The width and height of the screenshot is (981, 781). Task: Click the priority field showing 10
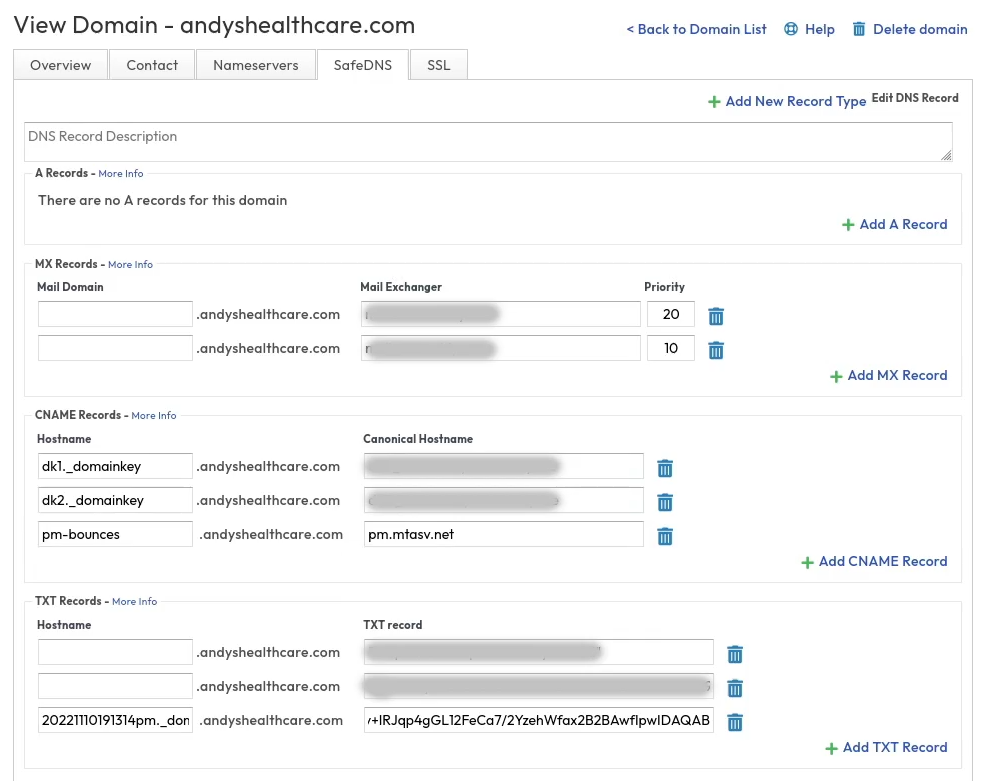[671, 348]
